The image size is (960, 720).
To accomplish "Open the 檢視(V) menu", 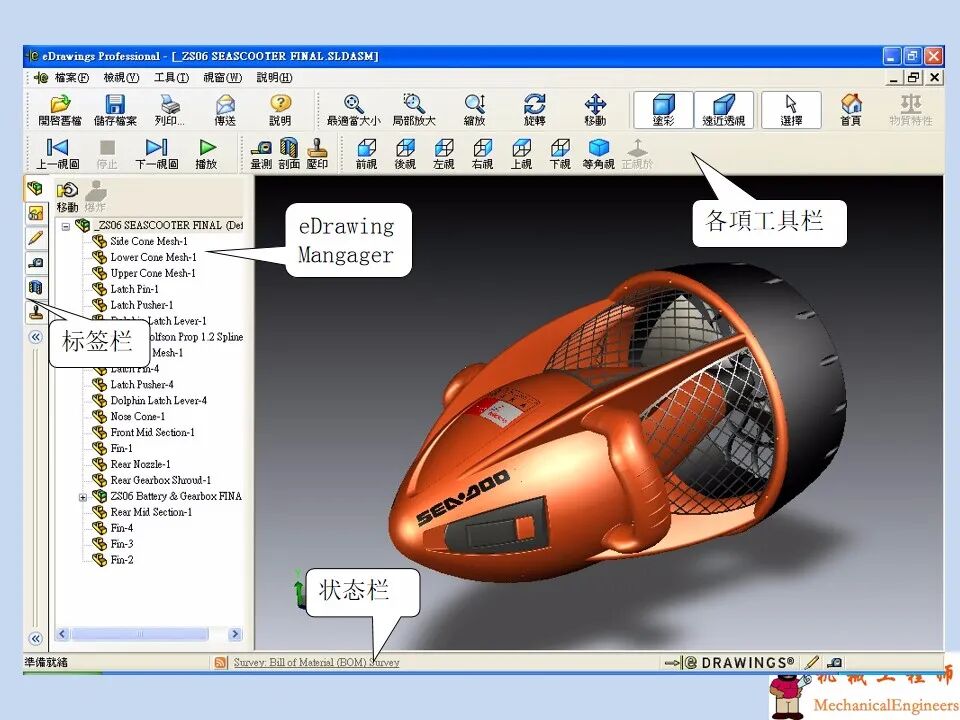I will 120,78.
